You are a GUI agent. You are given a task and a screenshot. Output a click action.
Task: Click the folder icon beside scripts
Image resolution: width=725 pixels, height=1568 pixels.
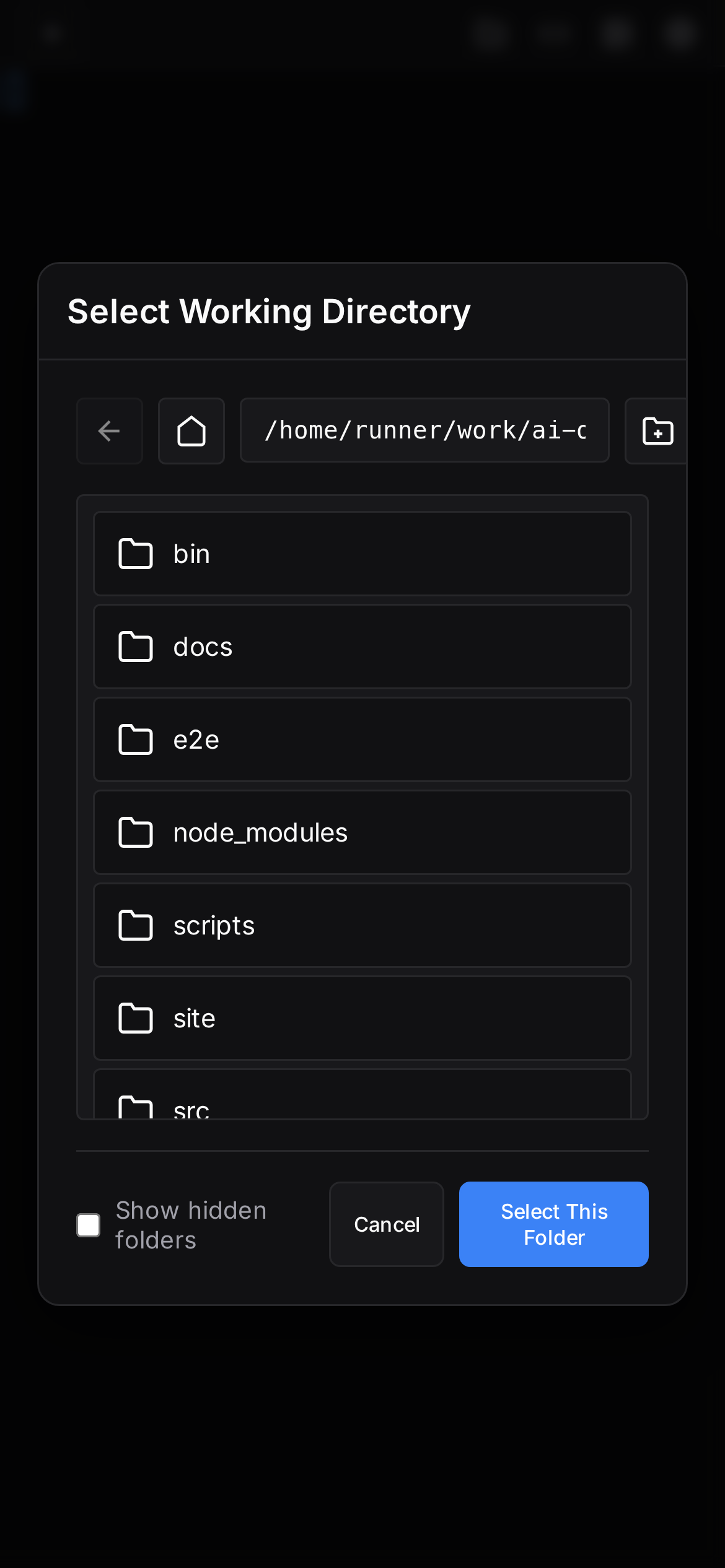pyautogui.click(x=135, y=925)
